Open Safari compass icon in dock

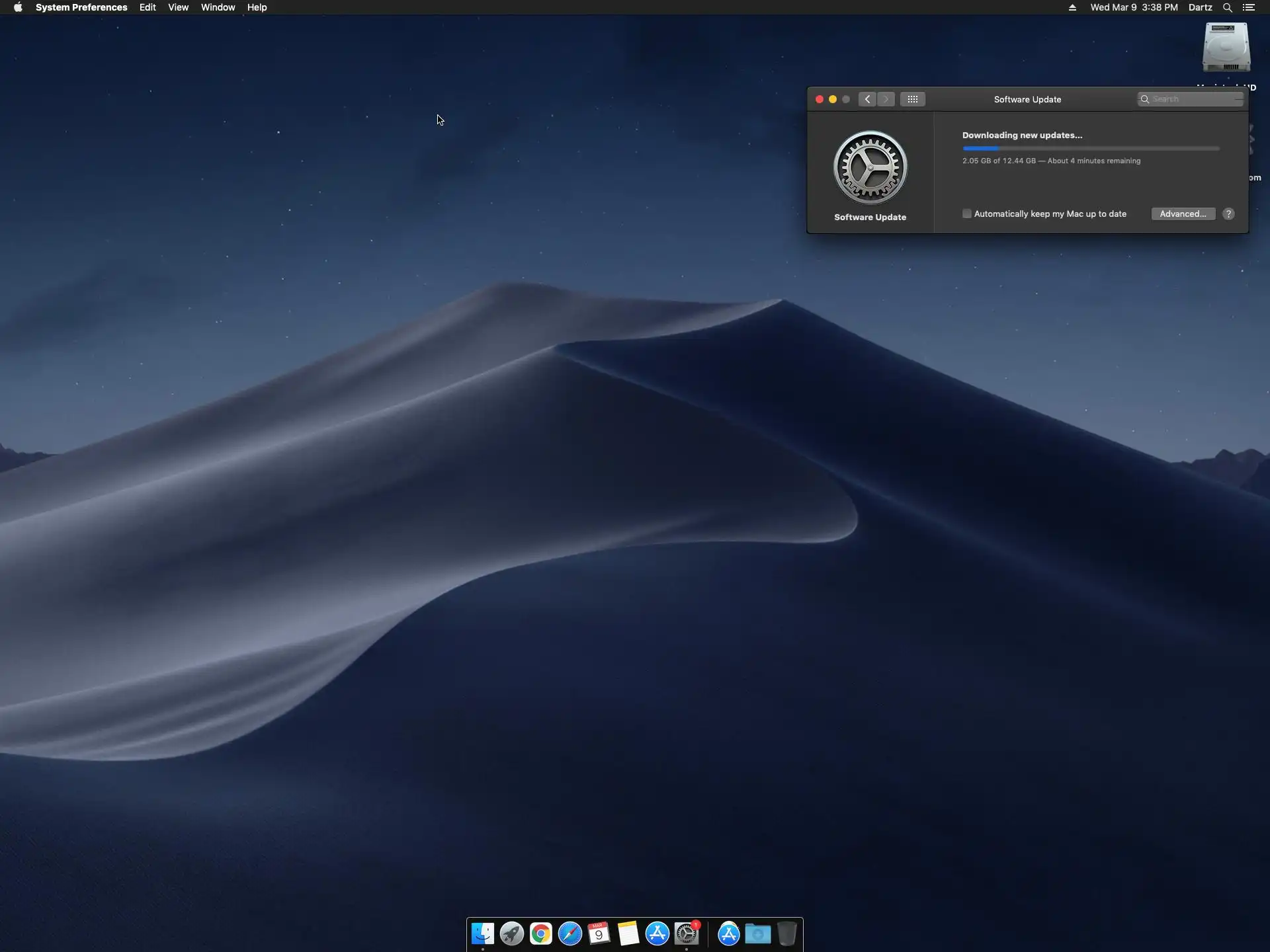pyautogui.click(x=570, y=933)
